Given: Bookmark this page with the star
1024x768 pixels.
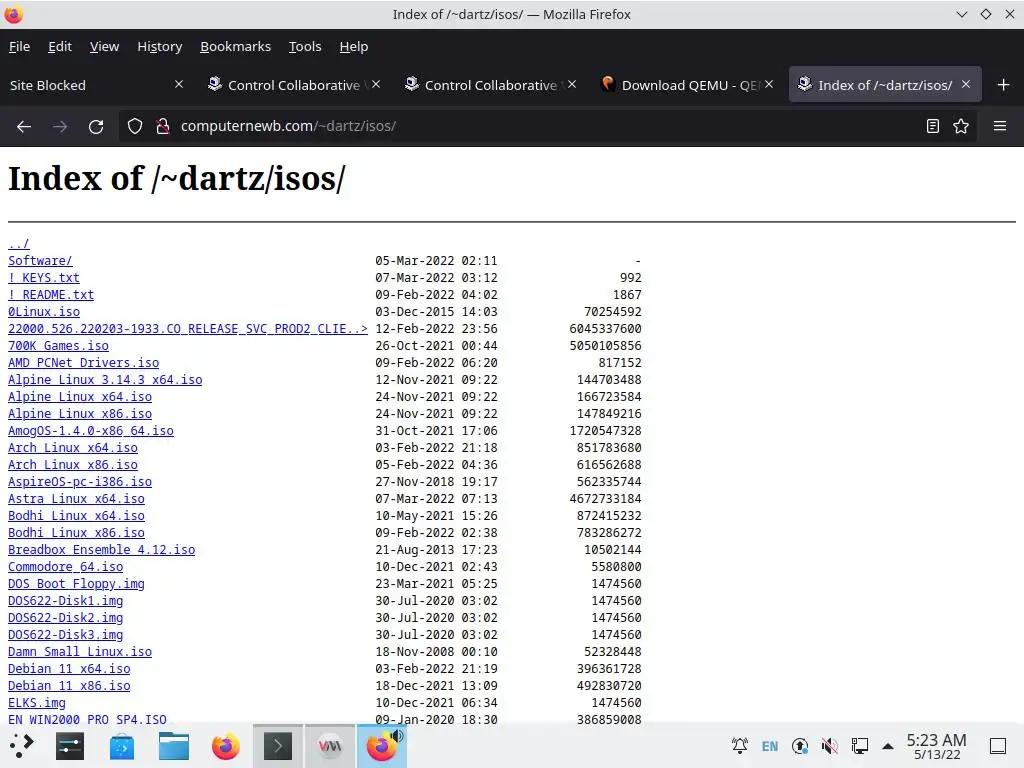Looking at the screenshot, I should click(961, 126).
